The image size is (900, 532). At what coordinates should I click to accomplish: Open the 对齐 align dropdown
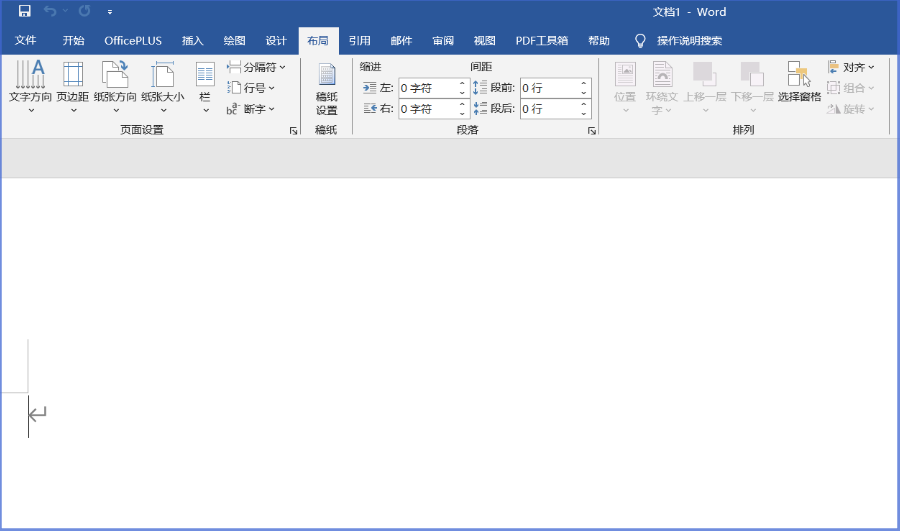(x=851, y=67)
